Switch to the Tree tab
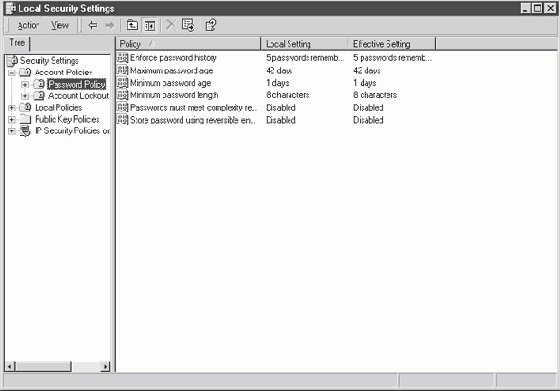Image resolution: width=560 pixels, height=391 pixels. [17, 43]
